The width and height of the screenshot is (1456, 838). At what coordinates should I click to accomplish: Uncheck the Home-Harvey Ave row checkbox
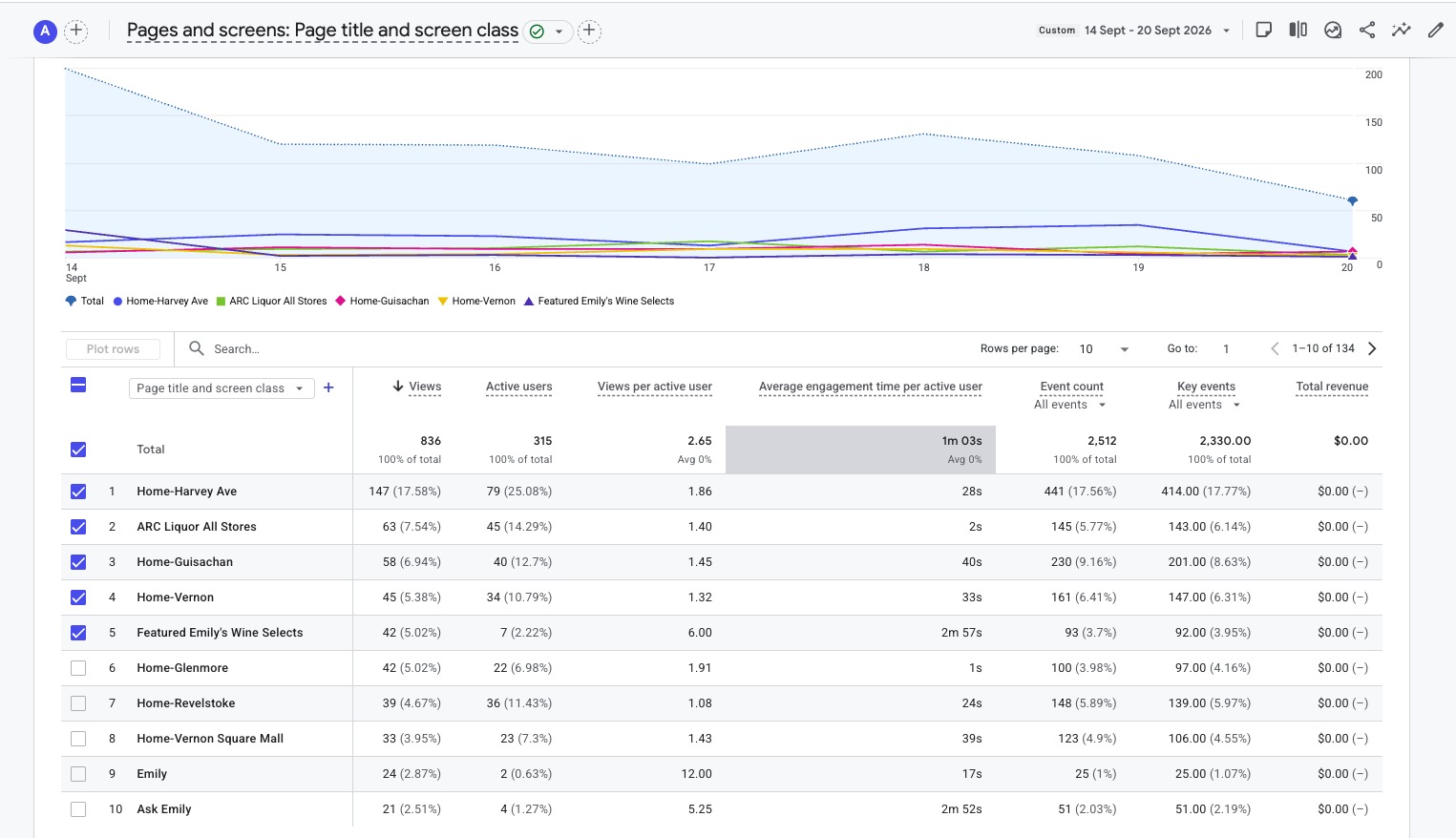[x=78, y=492]
